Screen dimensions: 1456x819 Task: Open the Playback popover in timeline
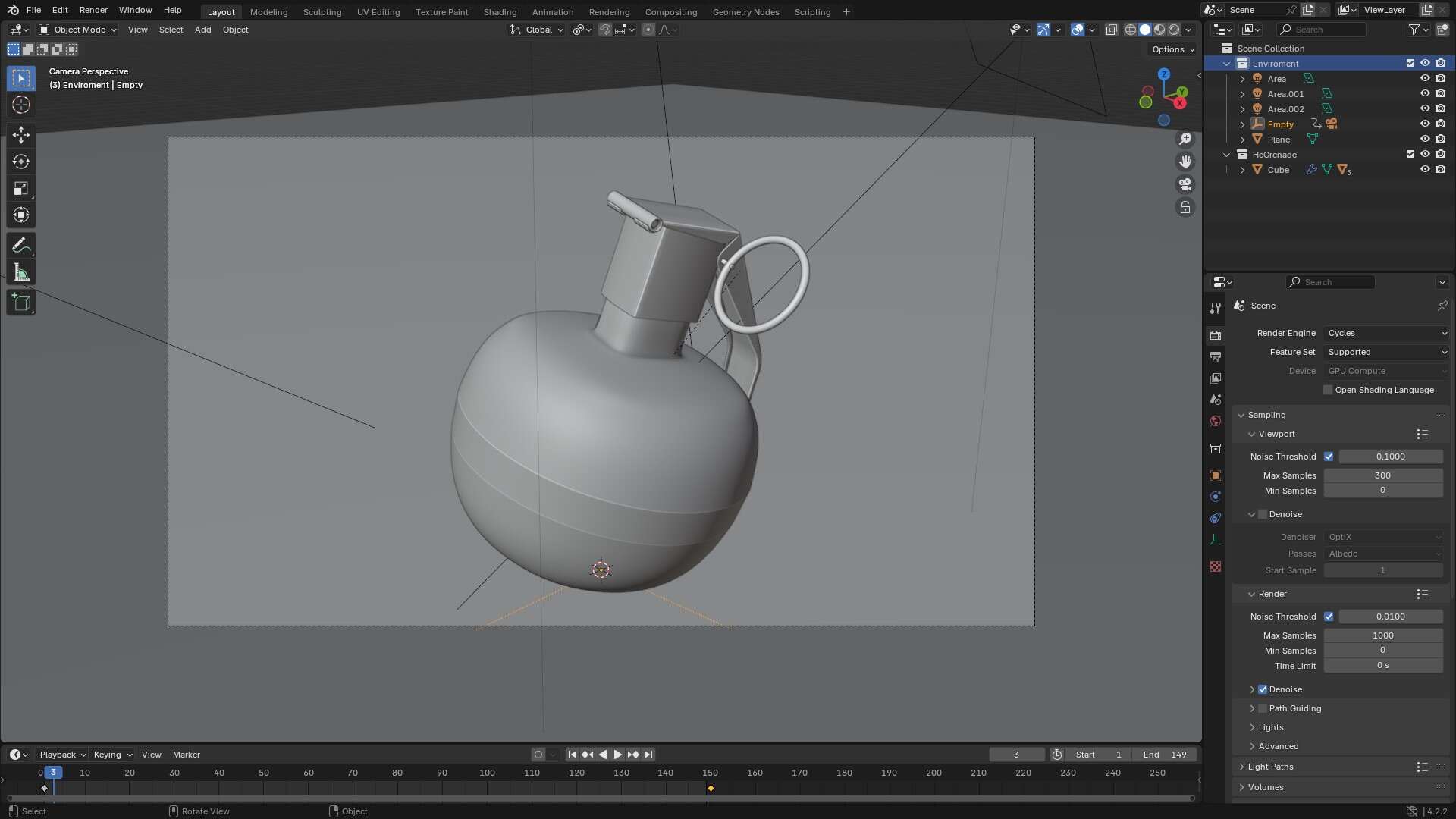62,755
